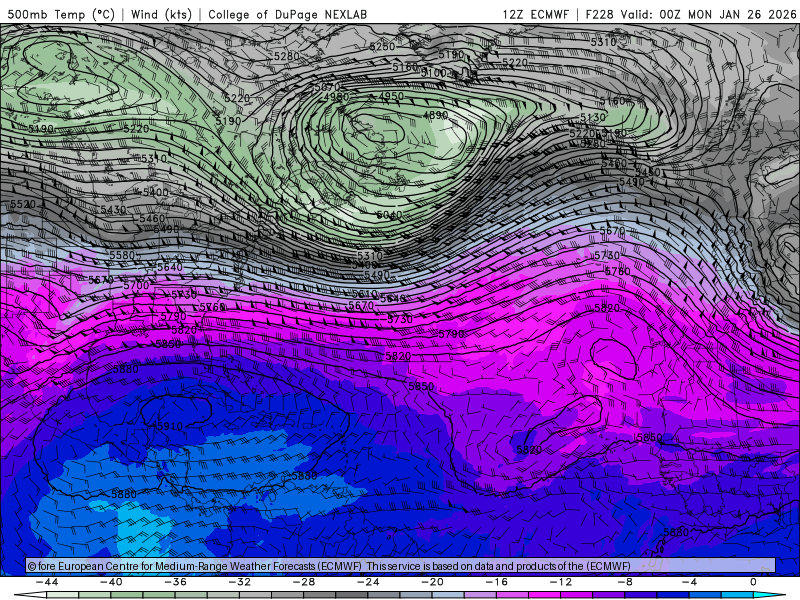800x600 pixels.
Task: Select the "College of DuPage NEXLAB" text
Action: (287, 14)
